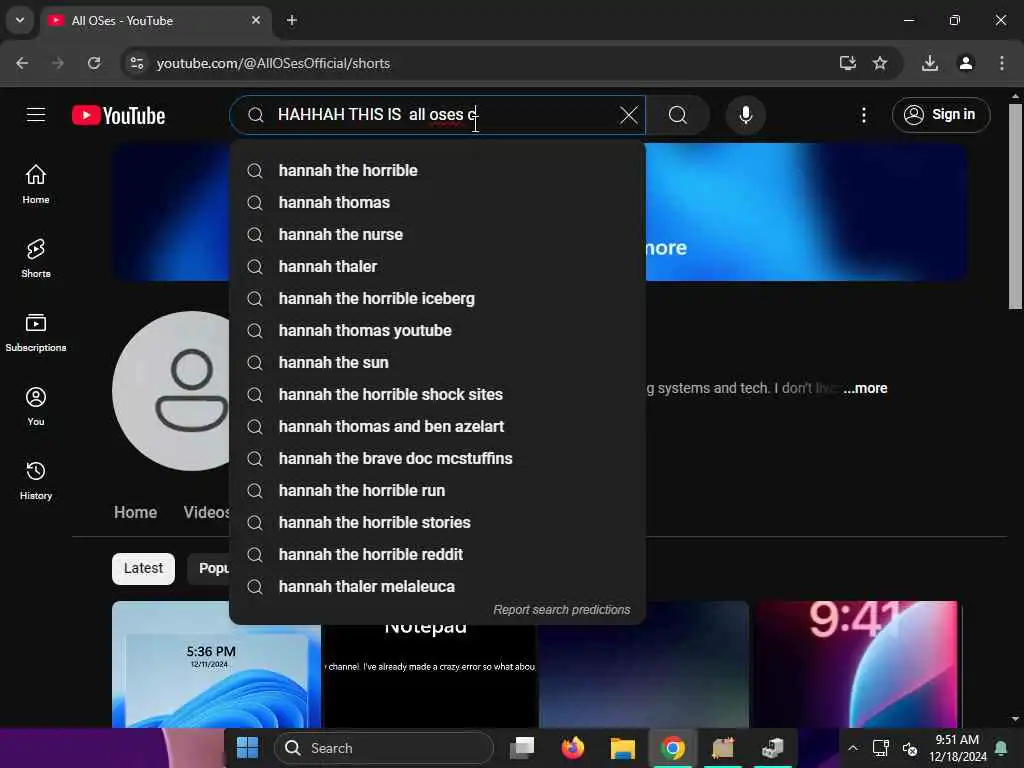The height and width of the screenshot is (768, 1024).
Task: Click the channel avatar image
Action: (x=171, y=391)
